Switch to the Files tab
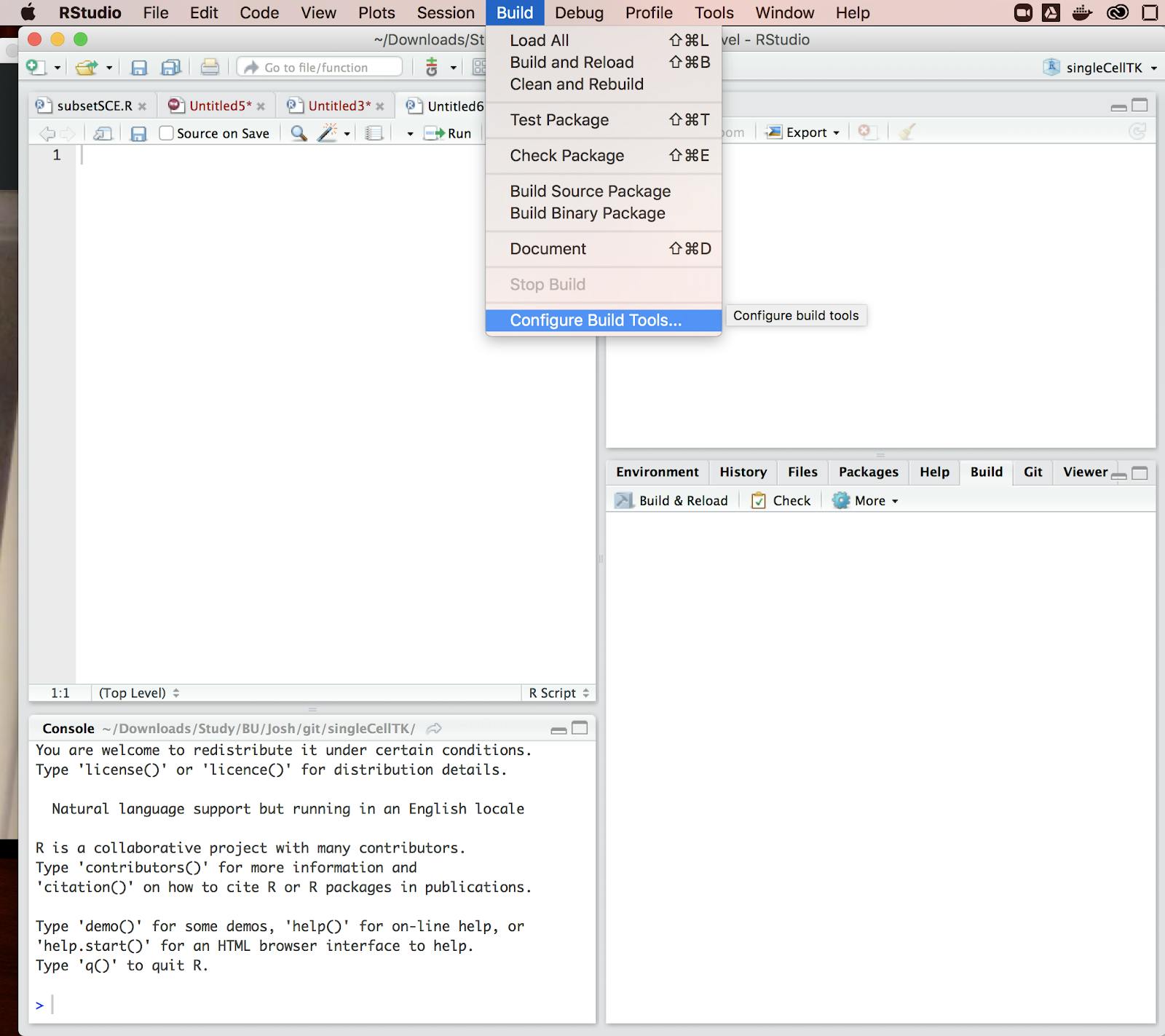 pyautogui.click(x=802, y=472)
